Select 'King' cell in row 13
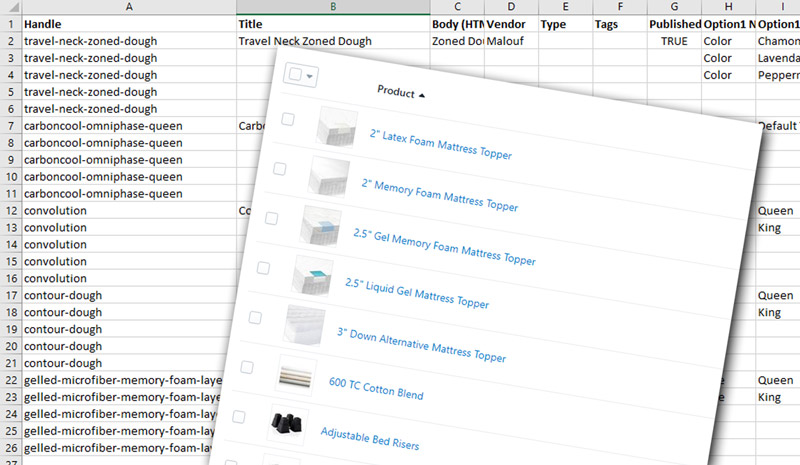Viewport: 800px width, 465px height. pos(778,227)
